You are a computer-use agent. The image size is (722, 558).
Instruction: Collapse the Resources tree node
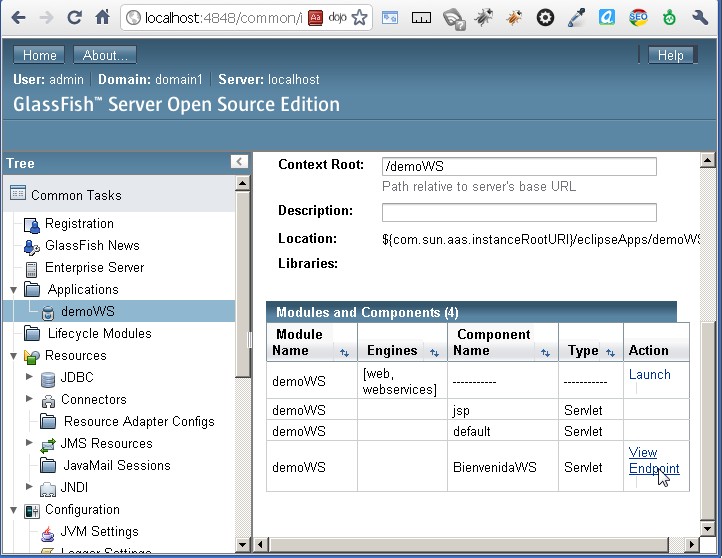(x=13, y=356)
